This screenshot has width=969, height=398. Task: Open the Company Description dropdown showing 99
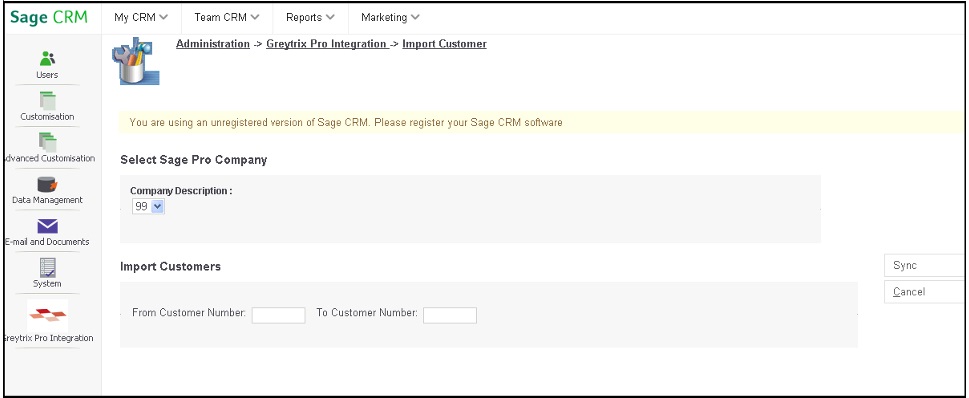pyautogui.click(x=148, y=206)
